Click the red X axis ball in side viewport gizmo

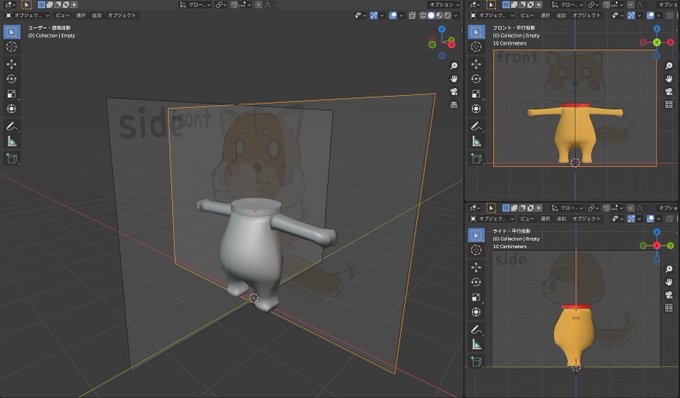657,245
